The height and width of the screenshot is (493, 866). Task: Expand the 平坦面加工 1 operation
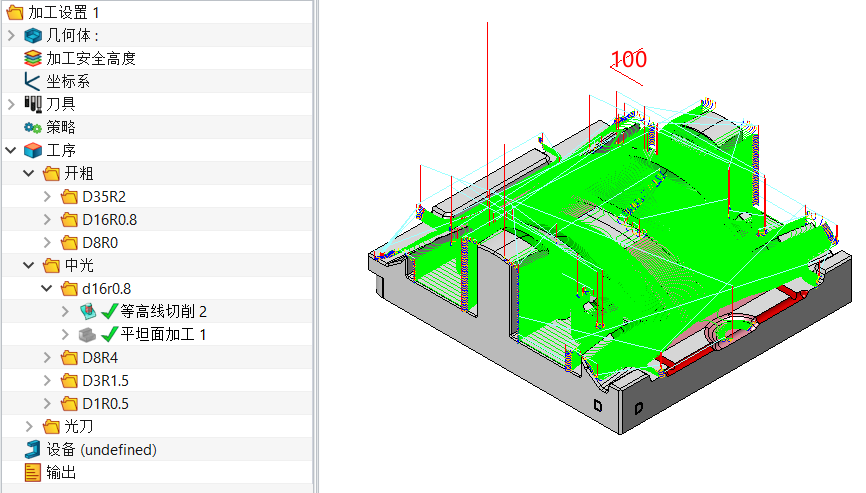66,335
